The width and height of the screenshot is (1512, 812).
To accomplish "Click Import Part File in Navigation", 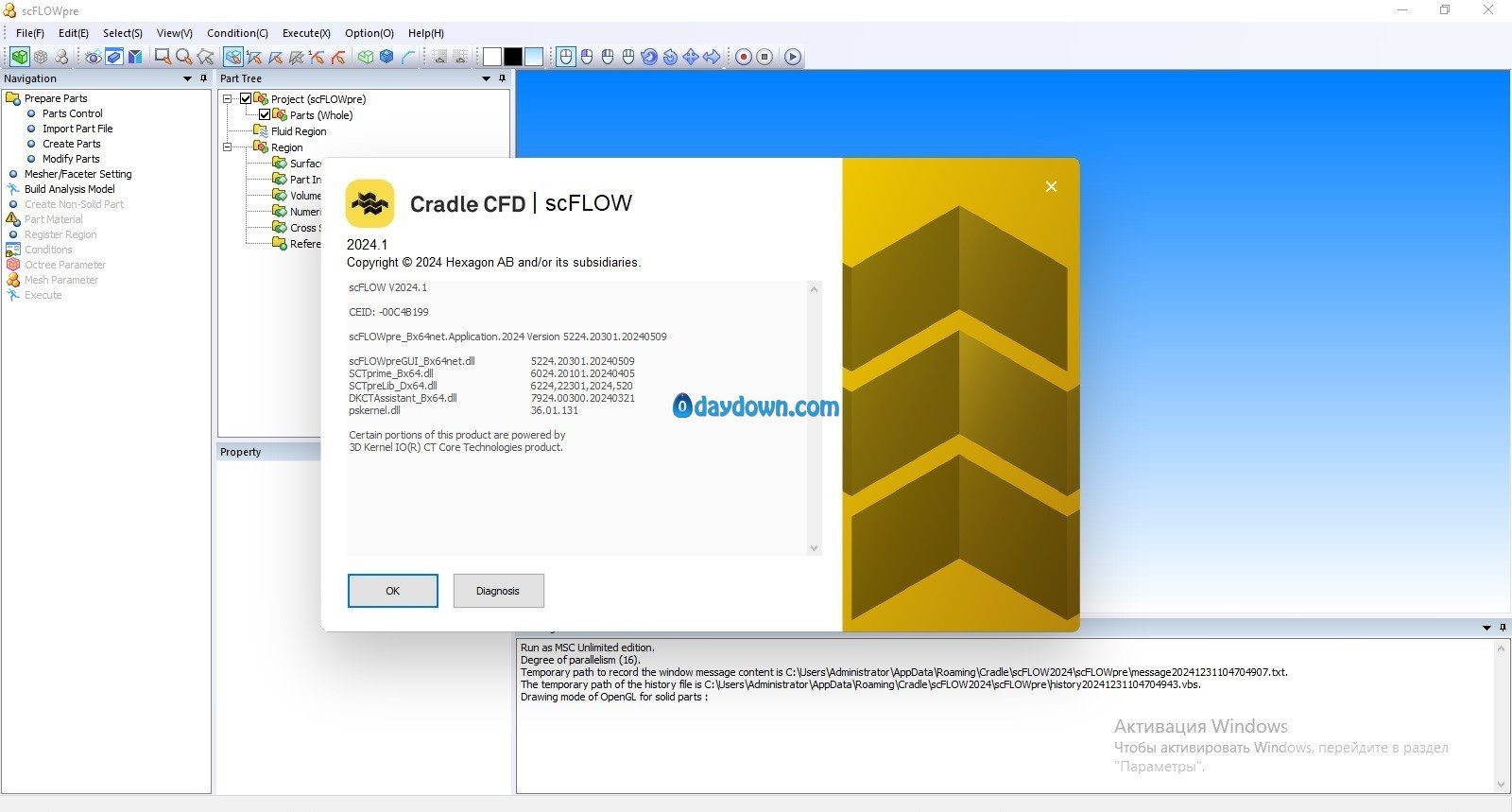I will point(77,129).
